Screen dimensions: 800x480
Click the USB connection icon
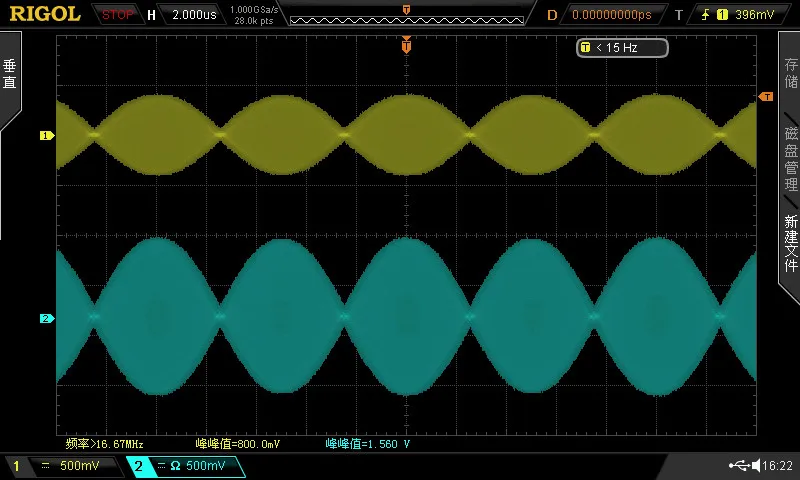739,465
